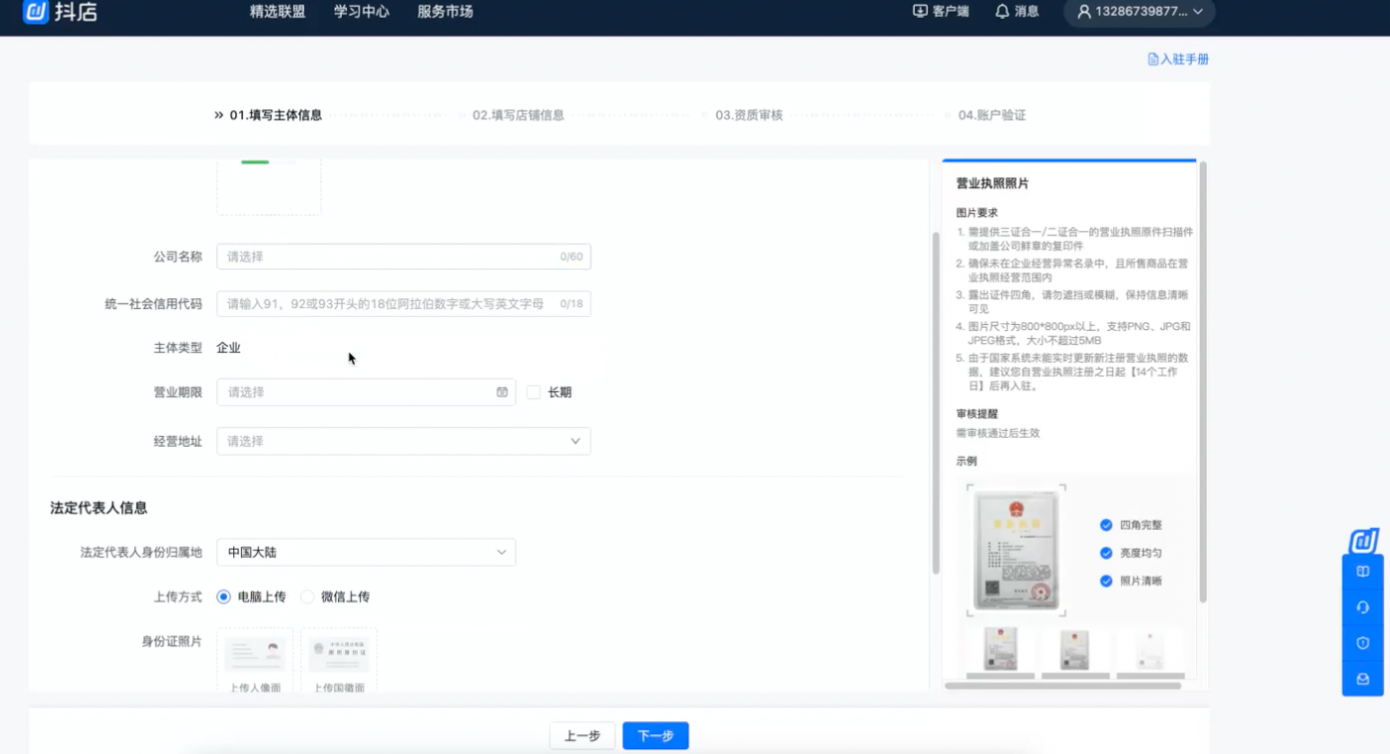Click the shield alert icon in sidebar
This screenshot has width=1390, height=754.
click(1362, 643)
